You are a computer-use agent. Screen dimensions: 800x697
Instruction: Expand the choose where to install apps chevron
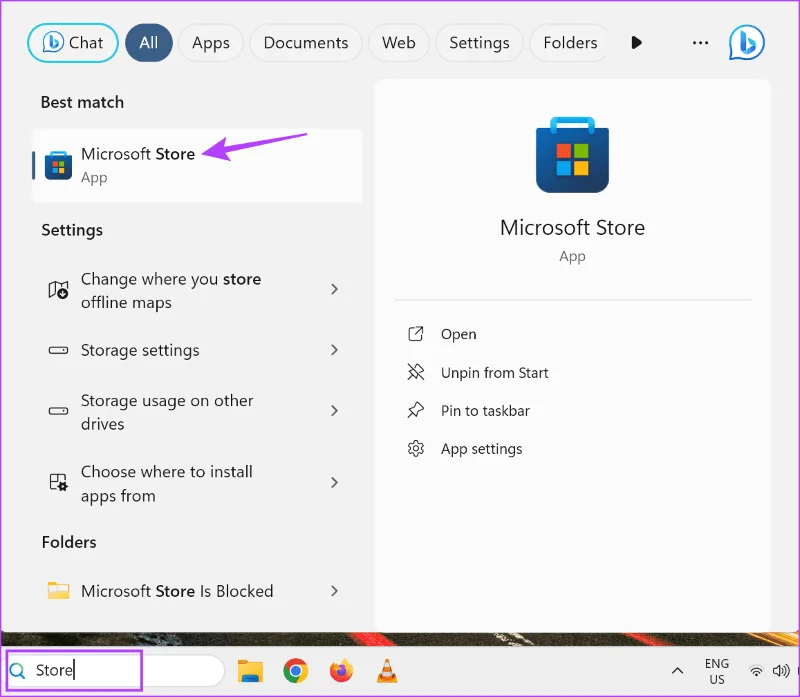point(334,482)
